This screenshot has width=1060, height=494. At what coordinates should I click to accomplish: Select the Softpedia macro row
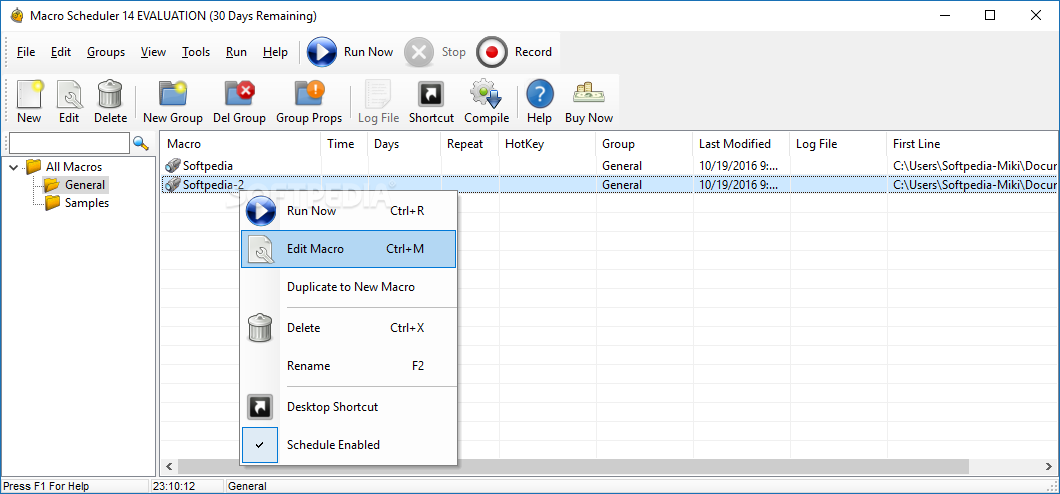pyautogui.click(x=608, y=166)
